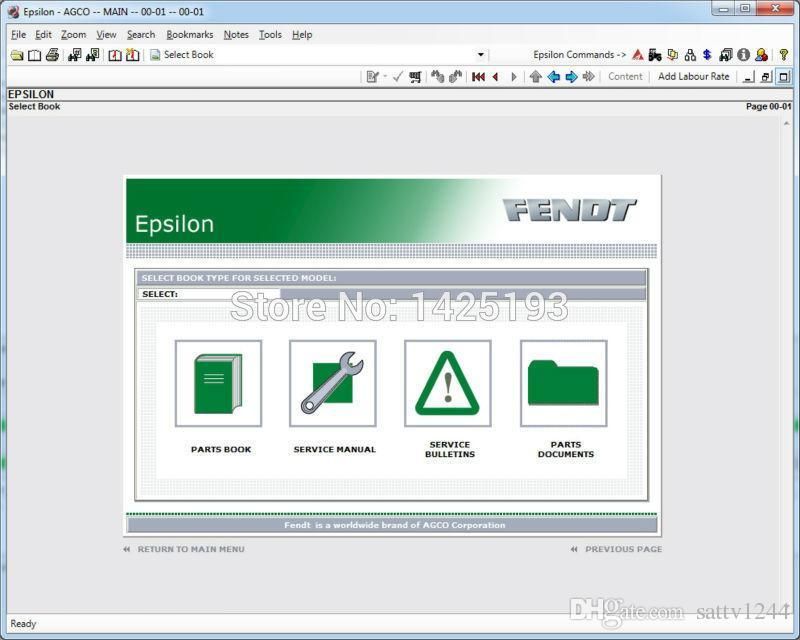Open the File menu
Image resolution: width=800 pixels, height=640 pixels.
click(18, 34)
